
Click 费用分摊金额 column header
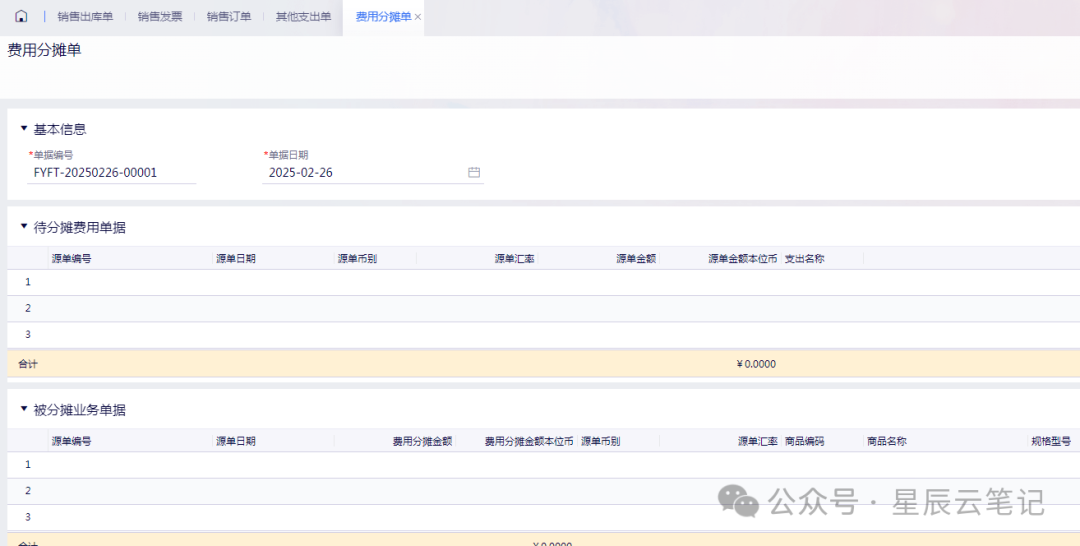point(422,441)
